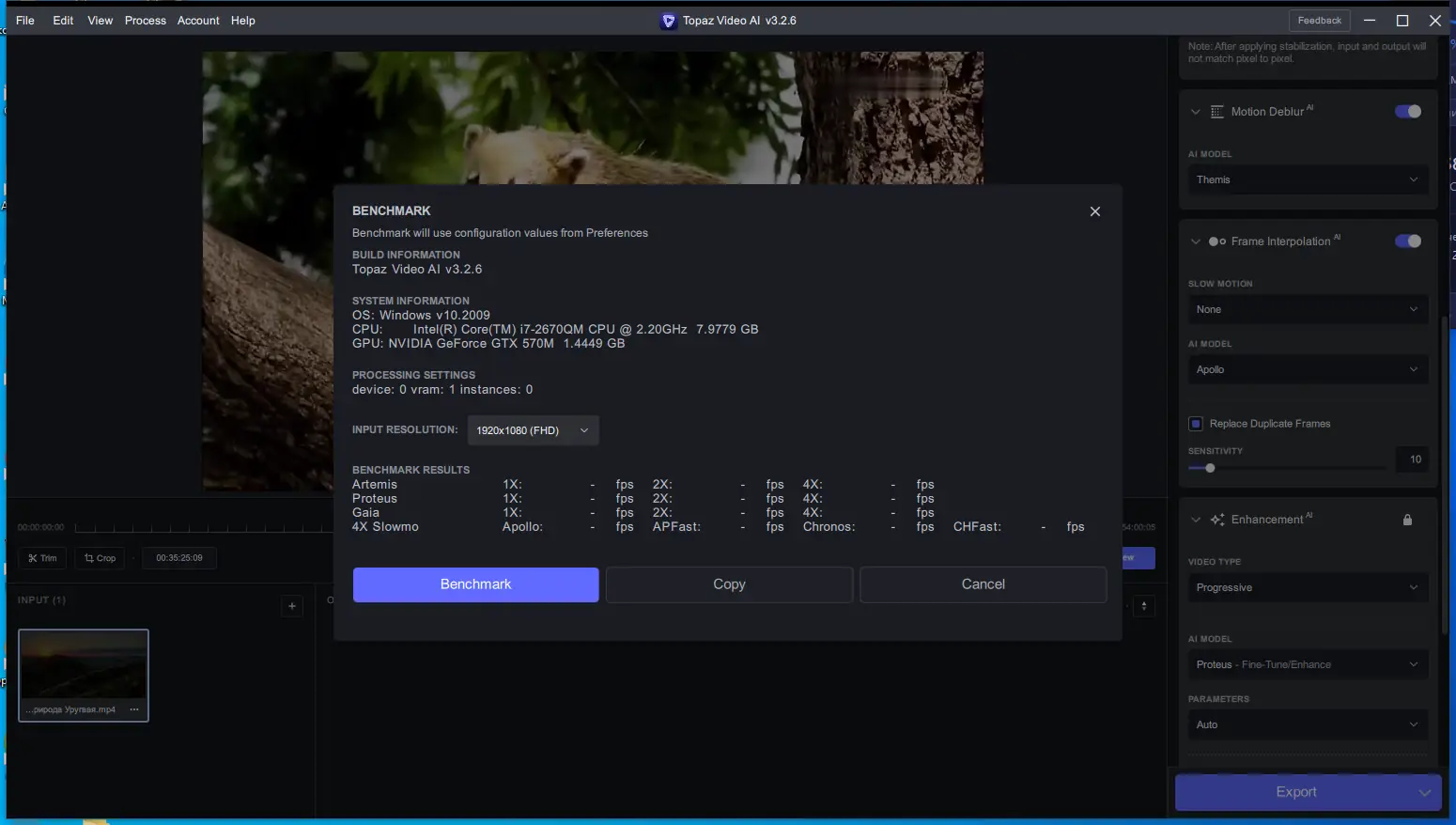Click the lock icon on Enhancement panel
Image resolution: width=1456 pixels, height=825 pixels.
tap(1407, 519)
